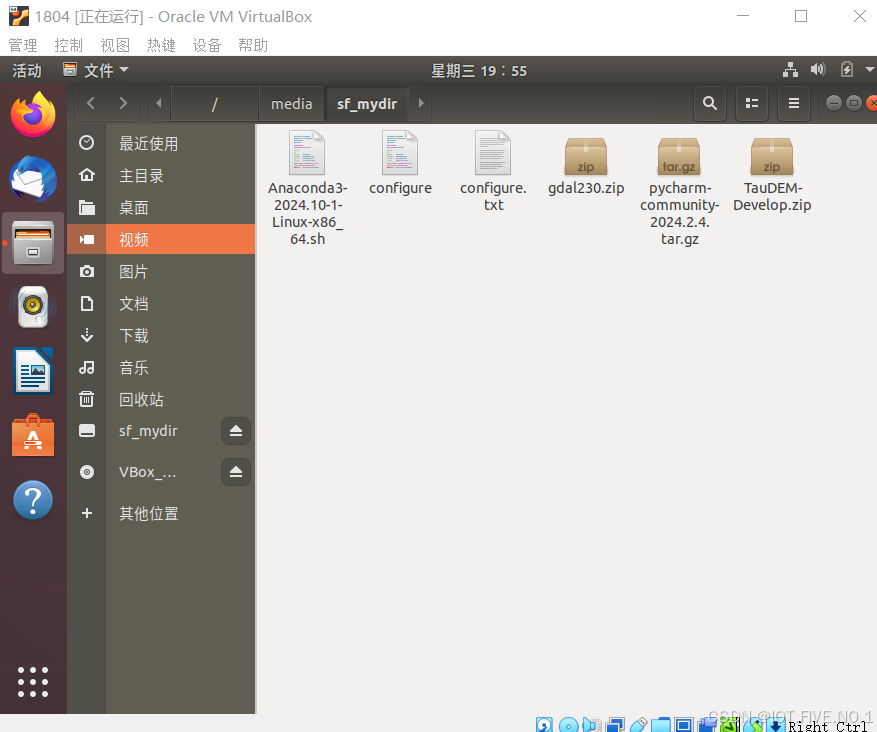Image resolution: width=877 pixels, height=732 pixels.
Task: Click the volume speaker tray icon
Action: coord(818,70)
